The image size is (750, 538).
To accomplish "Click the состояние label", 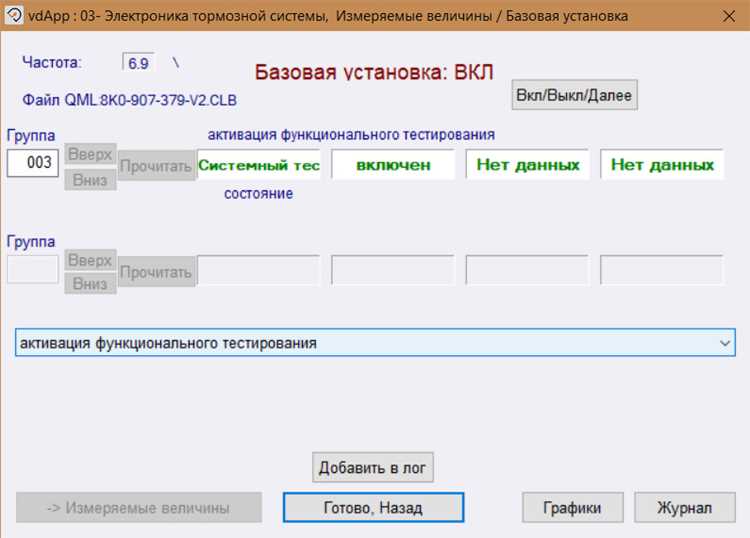I will [x=258, y=194].
